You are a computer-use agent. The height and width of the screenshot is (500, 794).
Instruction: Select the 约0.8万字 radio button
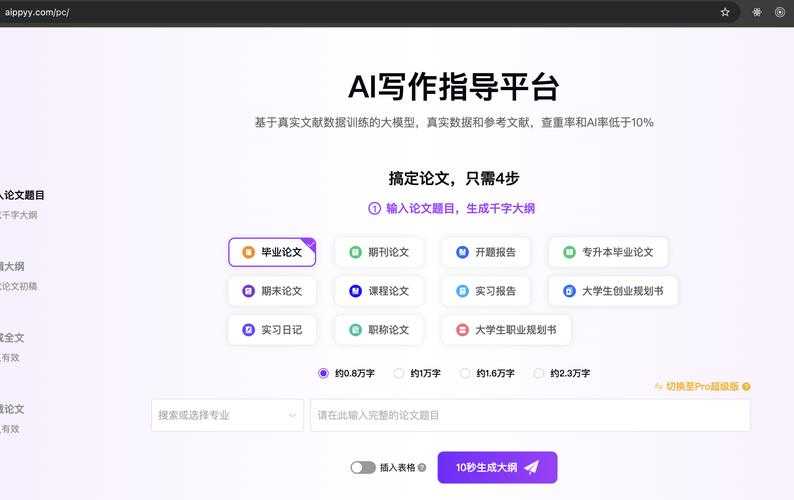click(323, 373)
